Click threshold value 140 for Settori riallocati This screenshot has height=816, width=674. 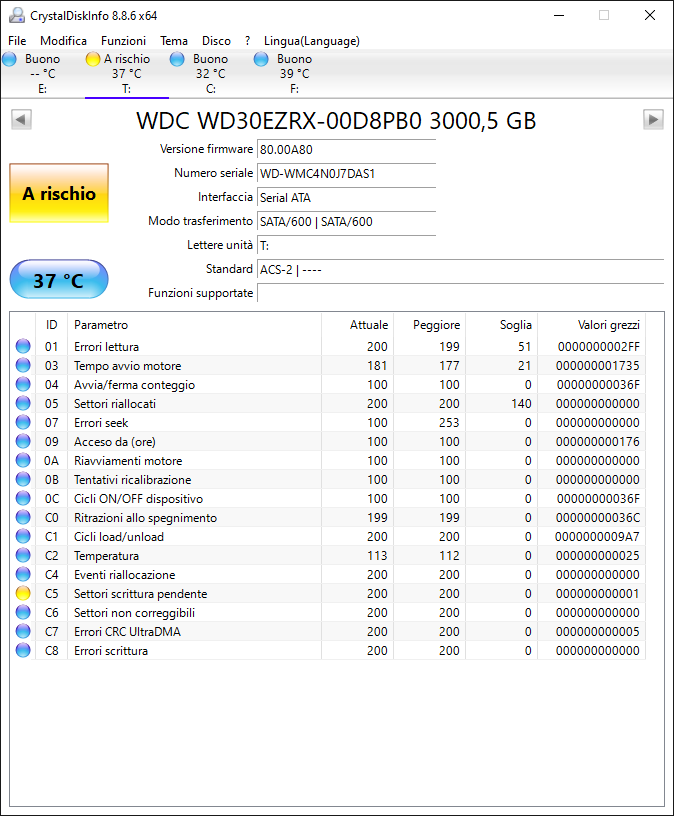click(x=521, y=404)
